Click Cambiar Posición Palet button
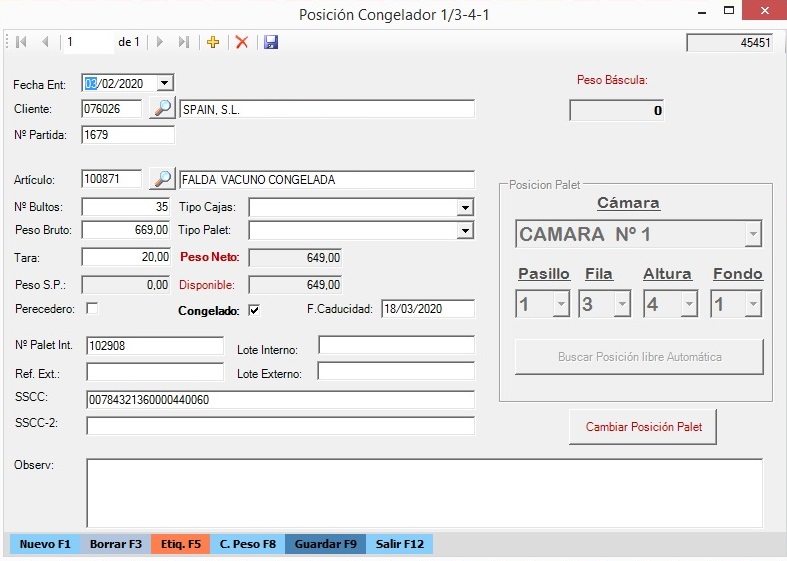Viewport: 787px width, 561px height. pyautogui.click(x=643, y=426)
